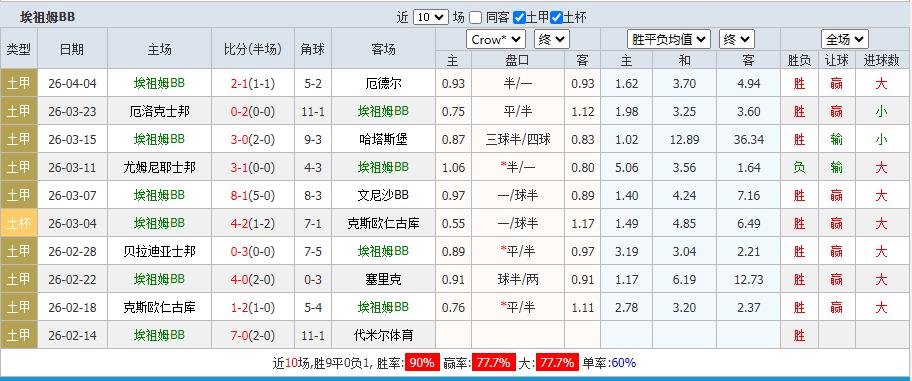Click the corner count 11-1 in 厄洛克士邦 row
912x381 pixels.
(313, 112)
